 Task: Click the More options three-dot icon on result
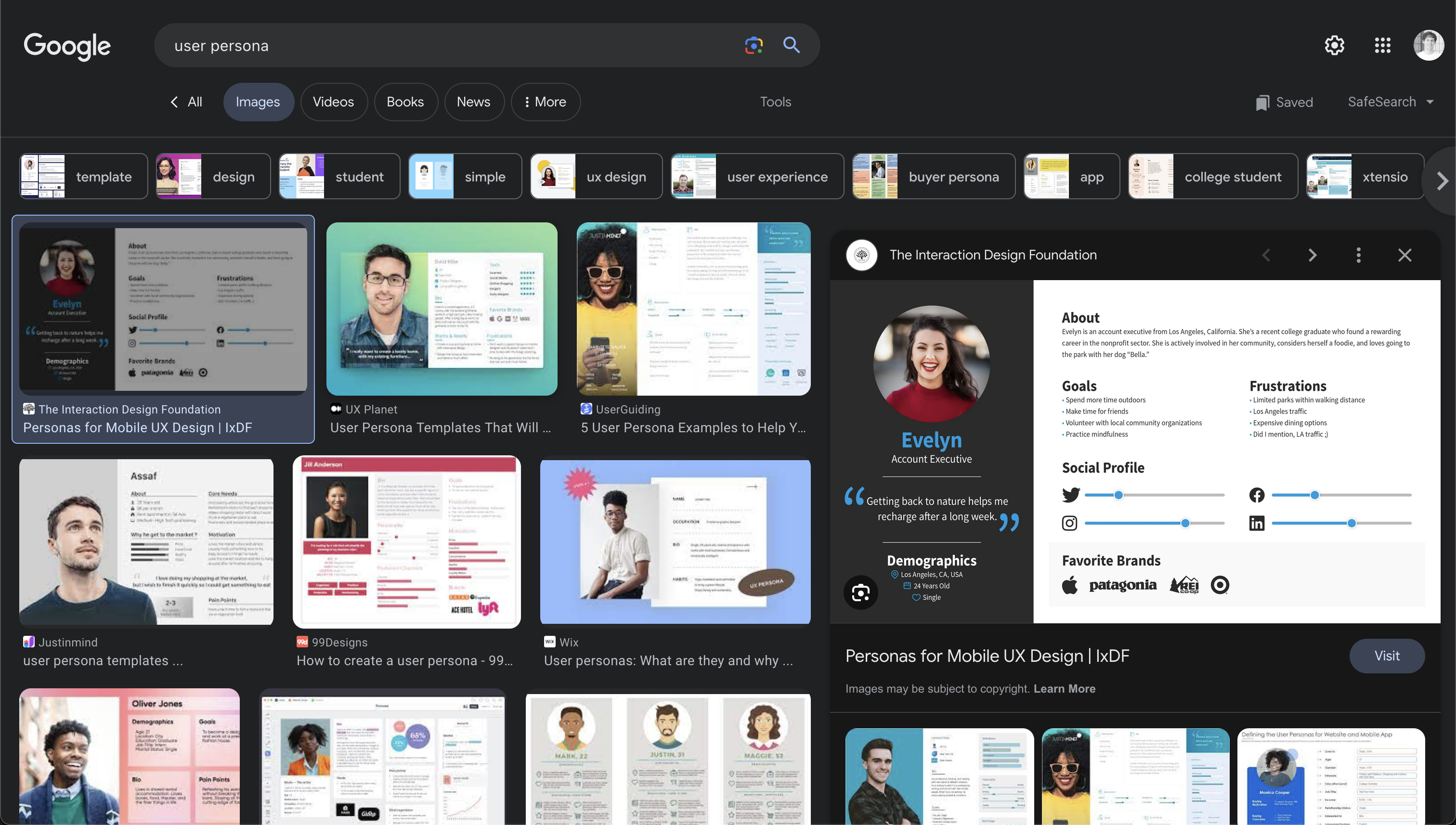coord(1358,254)
